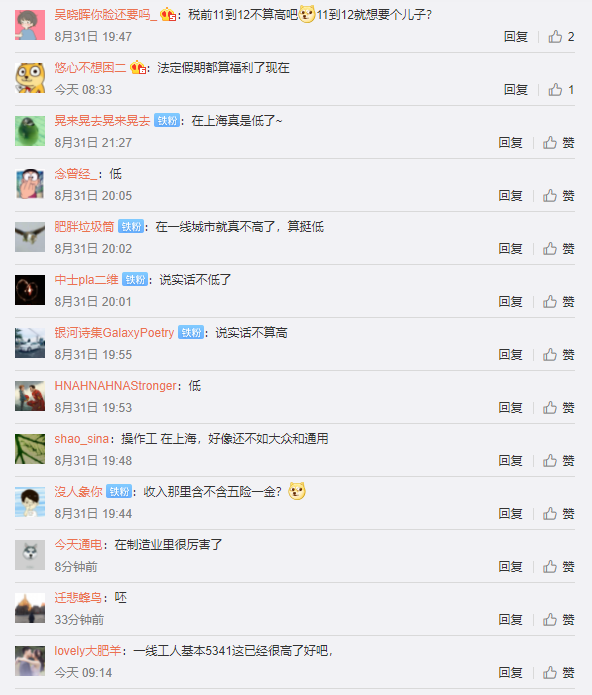Image resolution: width=592 pixels, height=695 pixels.
Task: Click 悠心不想困二's cartoon cat avatar
Action: (30, 78)
